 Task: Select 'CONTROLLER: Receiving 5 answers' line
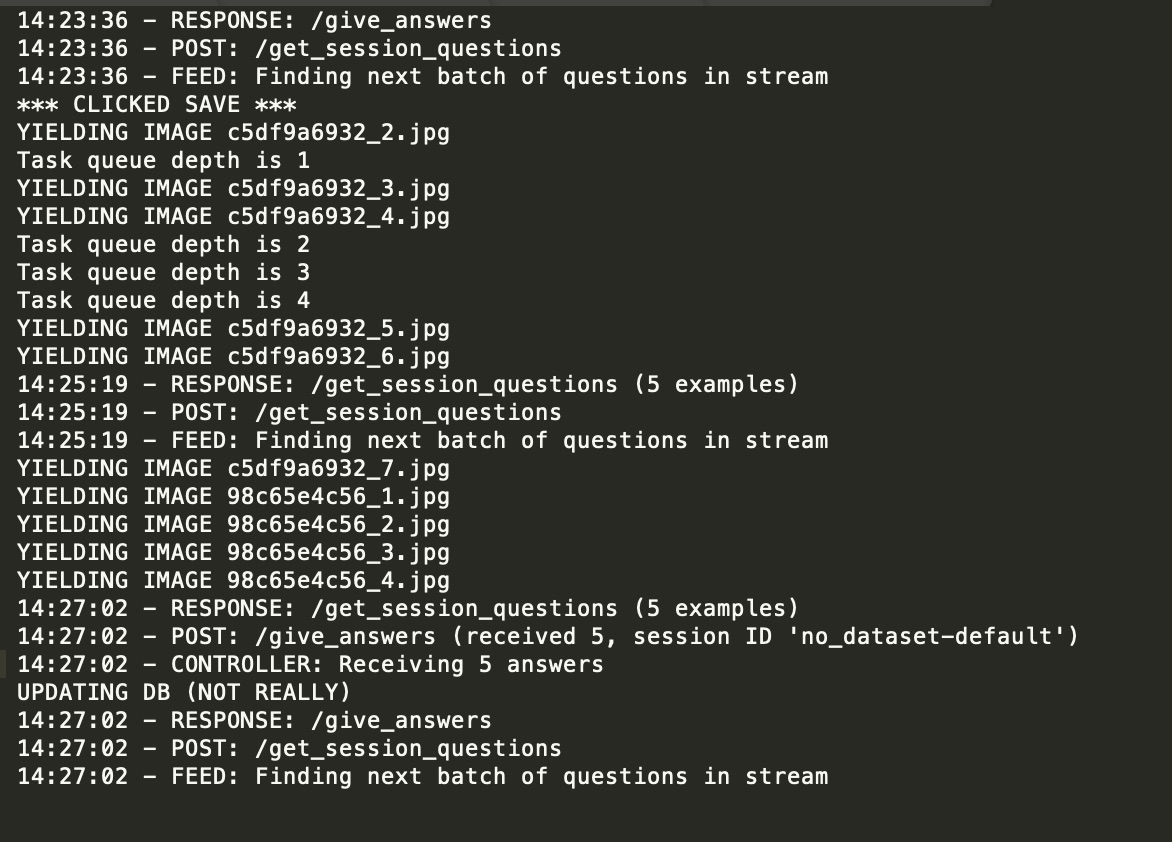(310, 665)
